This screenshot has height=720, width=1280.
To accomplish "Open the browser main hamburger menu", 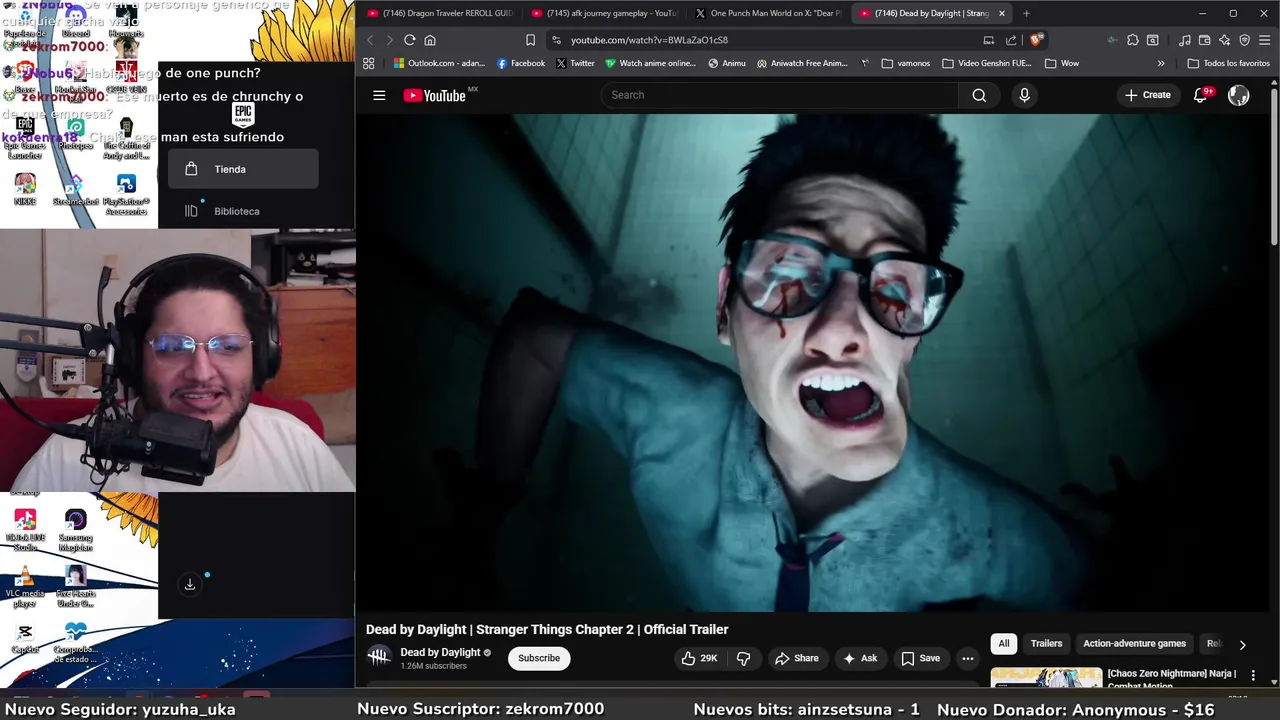I will 1265,40.
